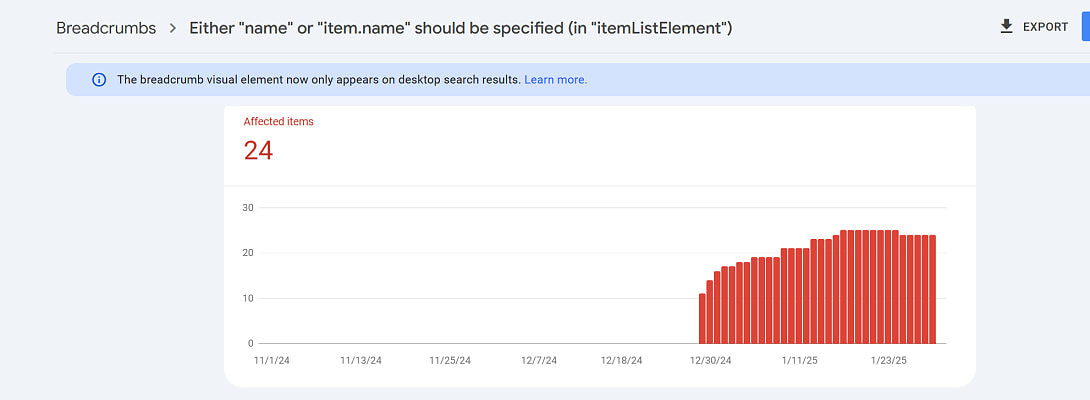Click the chevron separator after Breadcrumbs

tap(173, 28)
